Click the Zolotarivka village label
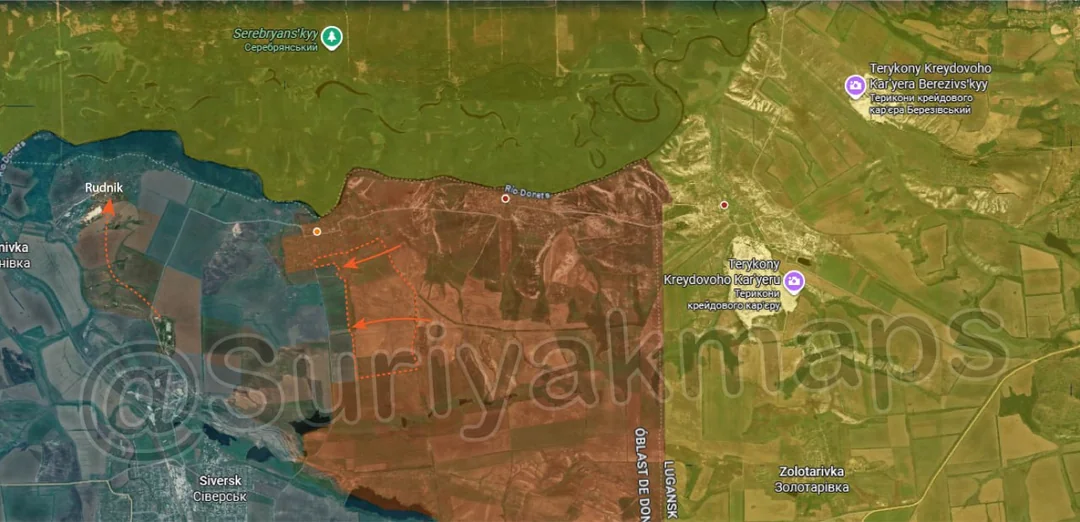1080x522 pixels. [x=813, y=478]
